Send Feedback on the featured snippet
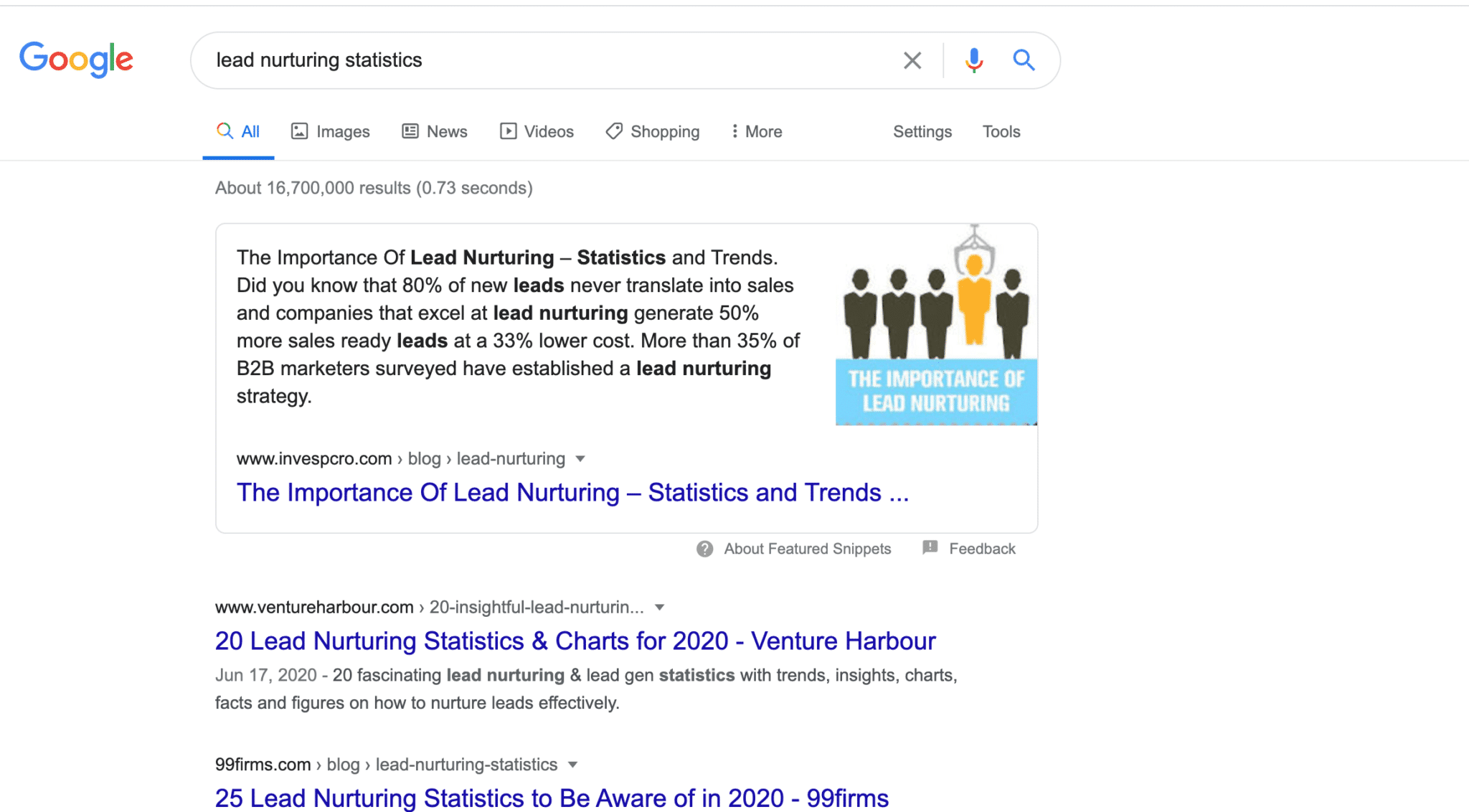This screenshot has width=1469, height=812. (x=982, y=549)
